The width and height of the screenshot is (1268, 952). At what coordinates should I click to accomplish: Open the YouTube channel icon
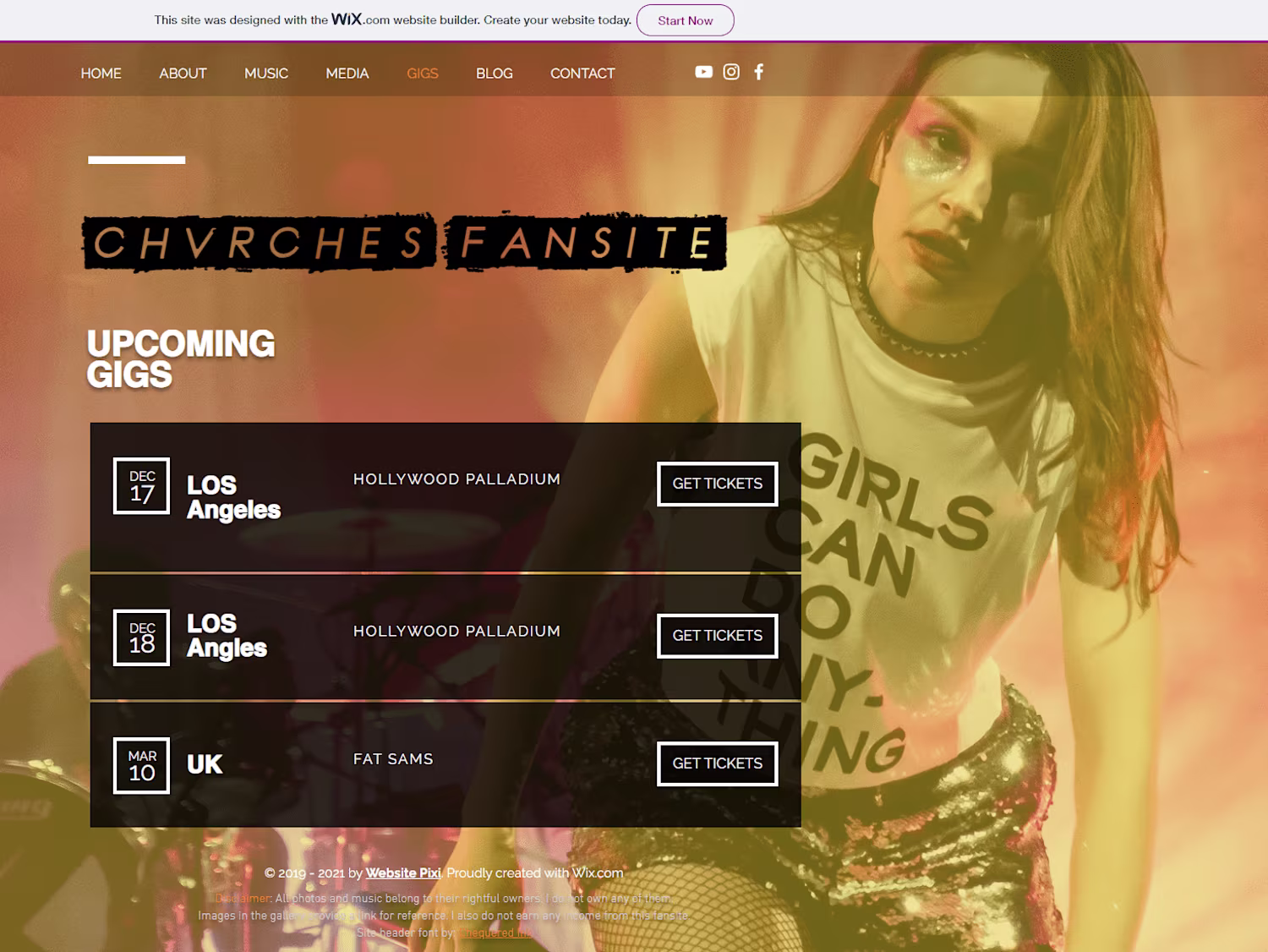tap(703, 72)
